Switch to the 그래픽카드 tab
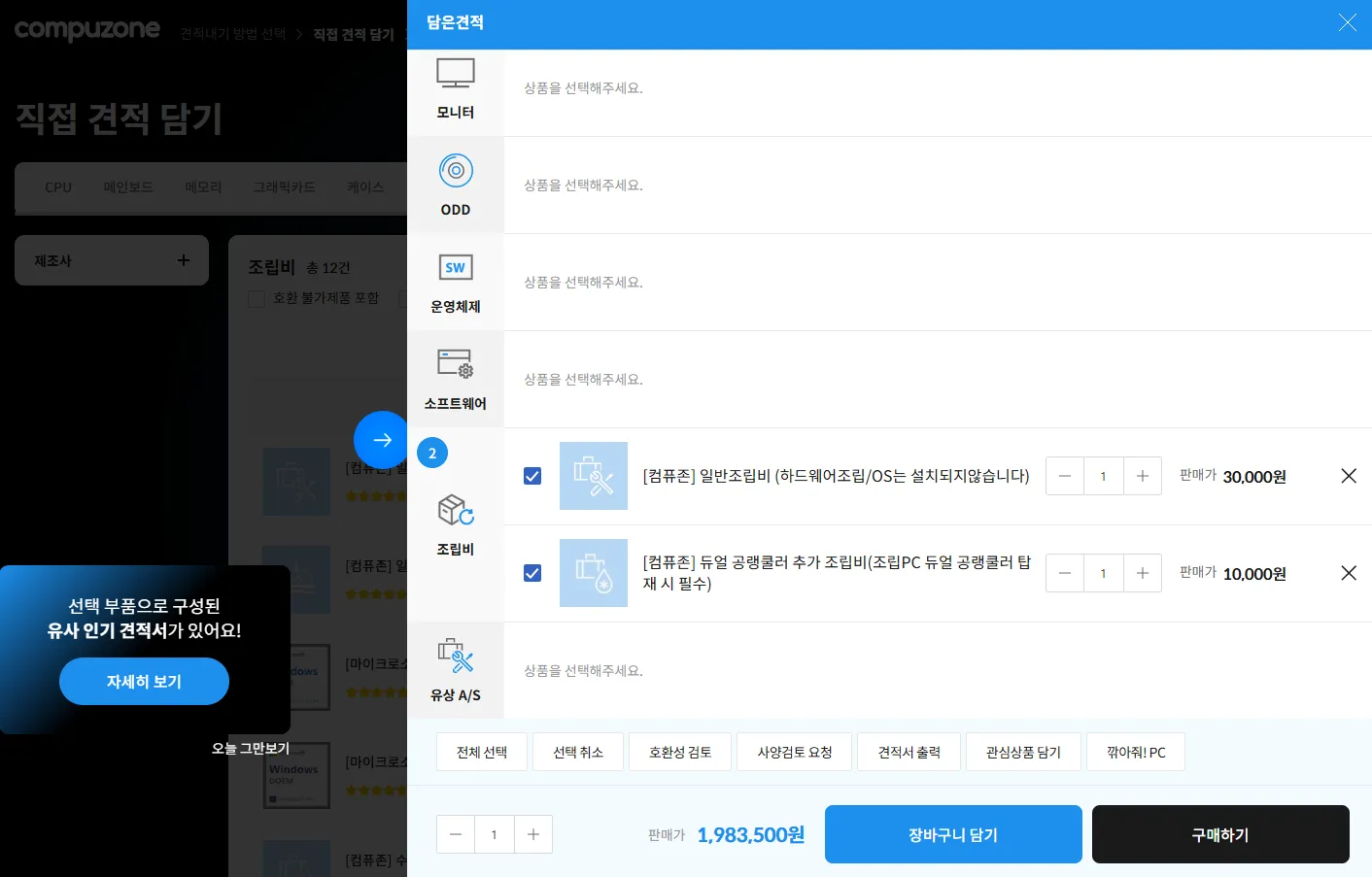Screen dimensions: 1372x877 (284, 187)
